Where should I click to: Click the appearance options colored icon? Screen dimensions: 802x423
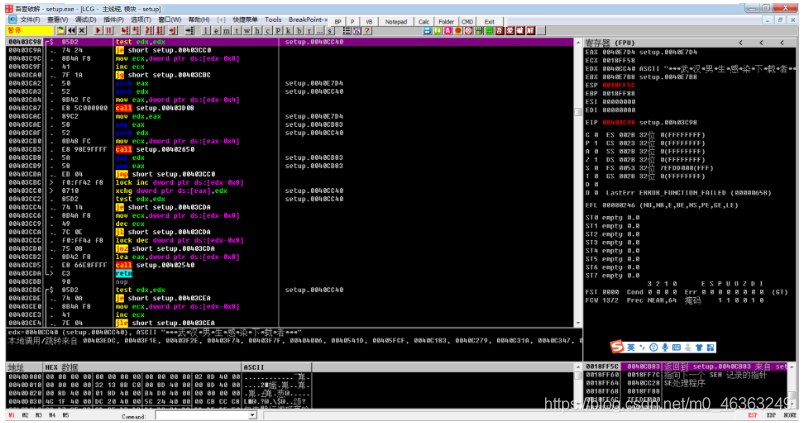pos(357,31)
